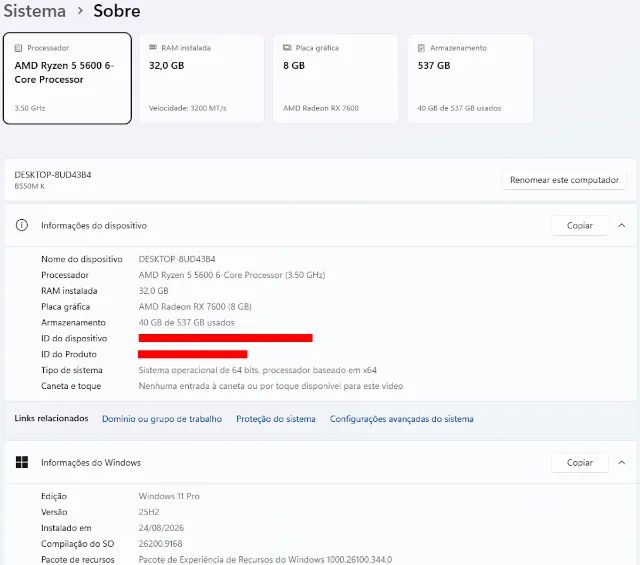Click the Tipo de sistema label
Image resolution: width=640 pixels, height=565 pixels.
click(71, 370)
